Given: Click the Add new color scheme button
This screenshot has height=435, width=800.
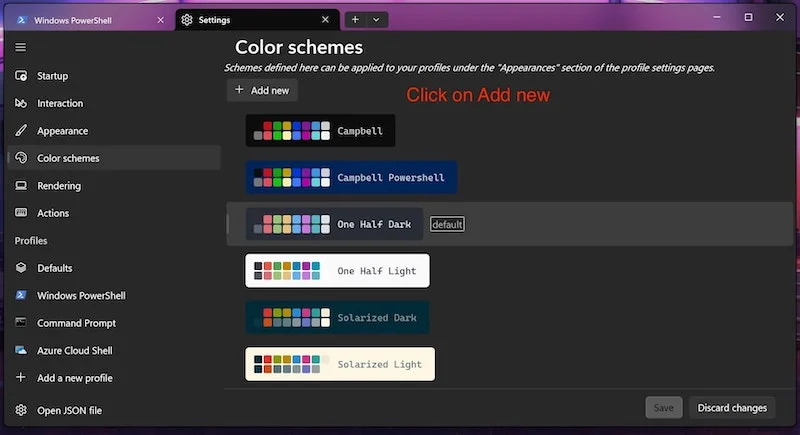Looking at the screenshot, I should 262,90.
